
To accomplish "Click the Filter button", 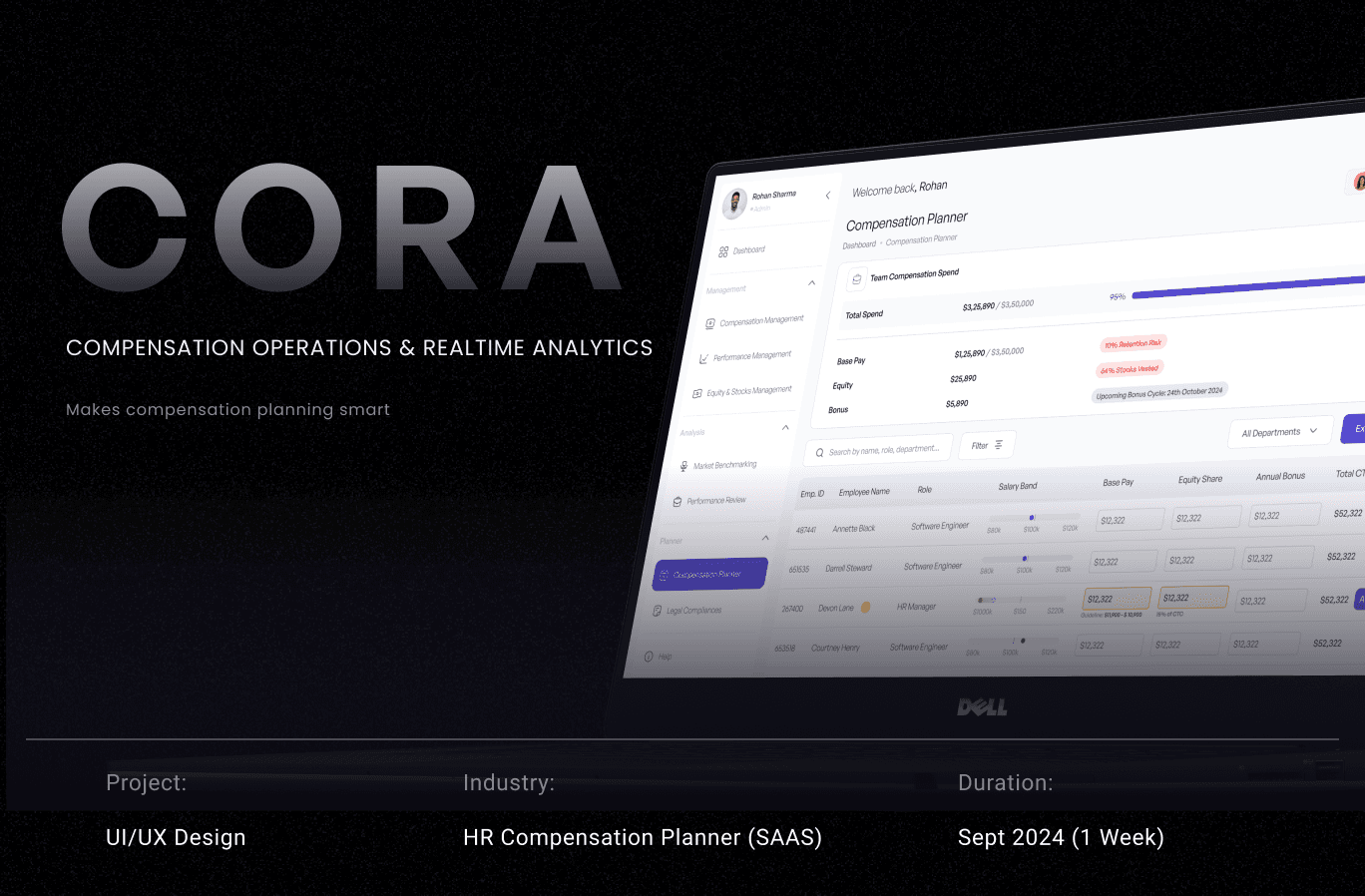I will pos(988,445).
